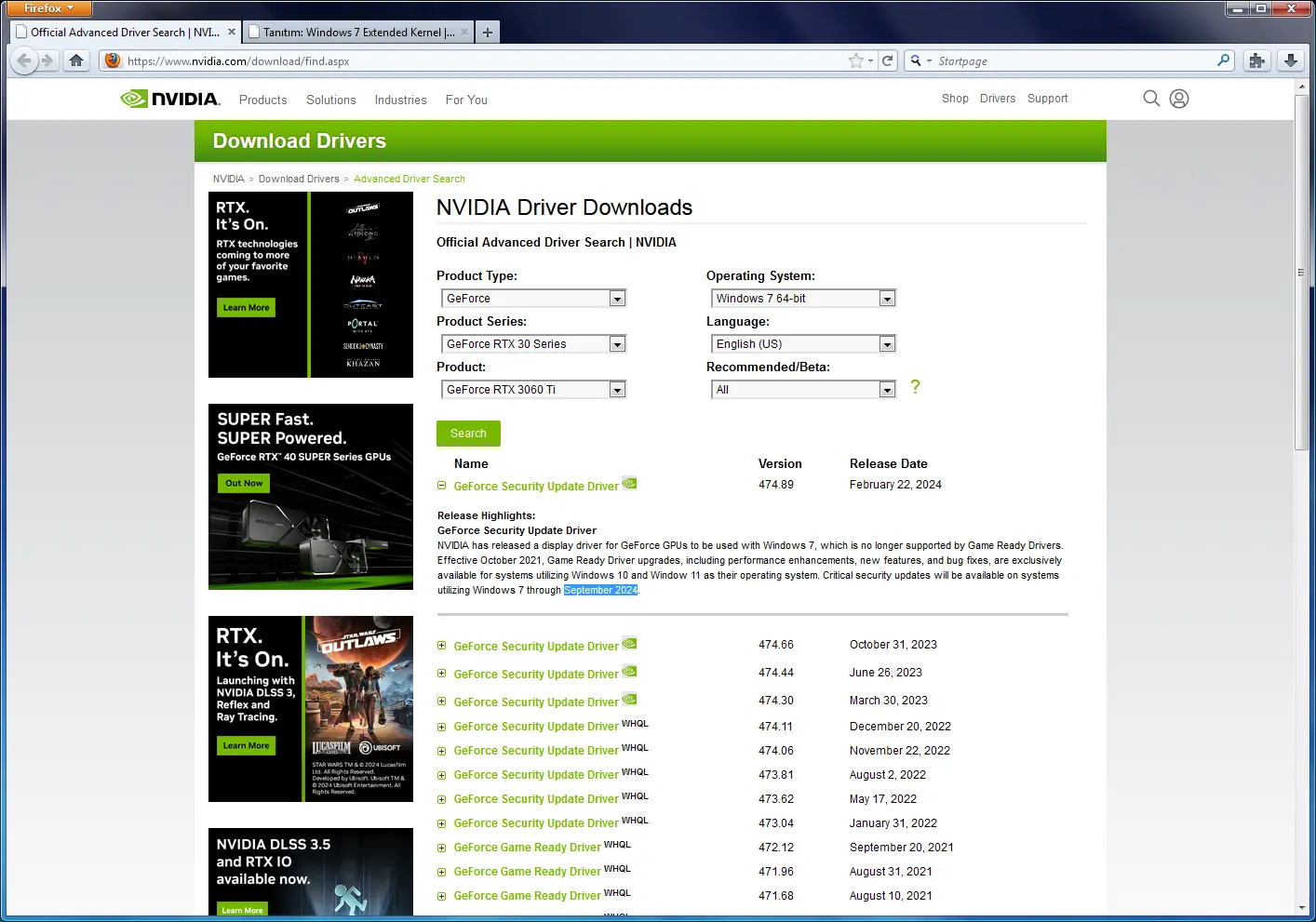Open the 471.68 Game Ready Driver link
Screen dimensions: 1316x922
(527, 896)
